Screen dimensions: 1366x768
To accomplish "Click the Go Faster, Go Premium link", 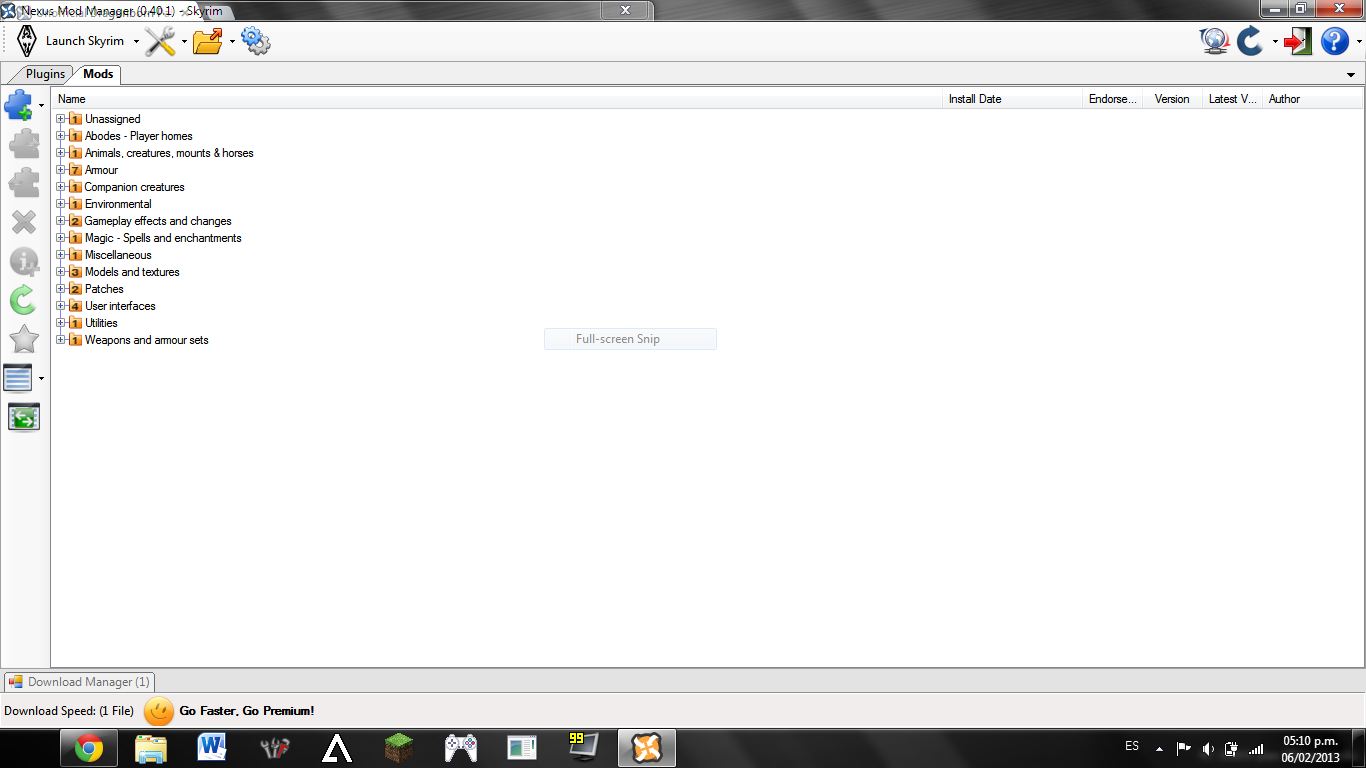I will coord(247,711).
